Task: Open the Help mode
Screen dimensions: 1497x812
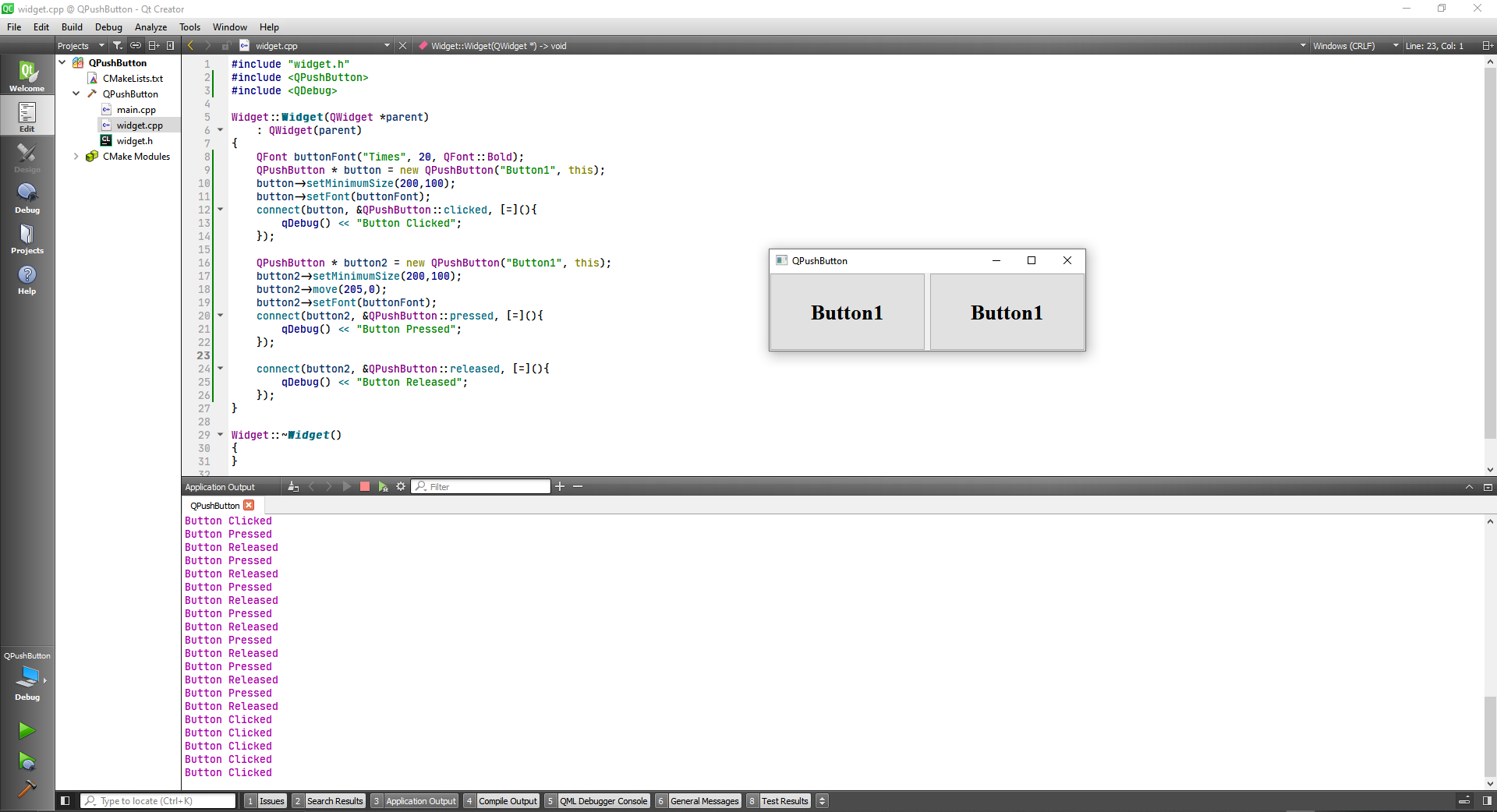Action: [x=27, y=278]
